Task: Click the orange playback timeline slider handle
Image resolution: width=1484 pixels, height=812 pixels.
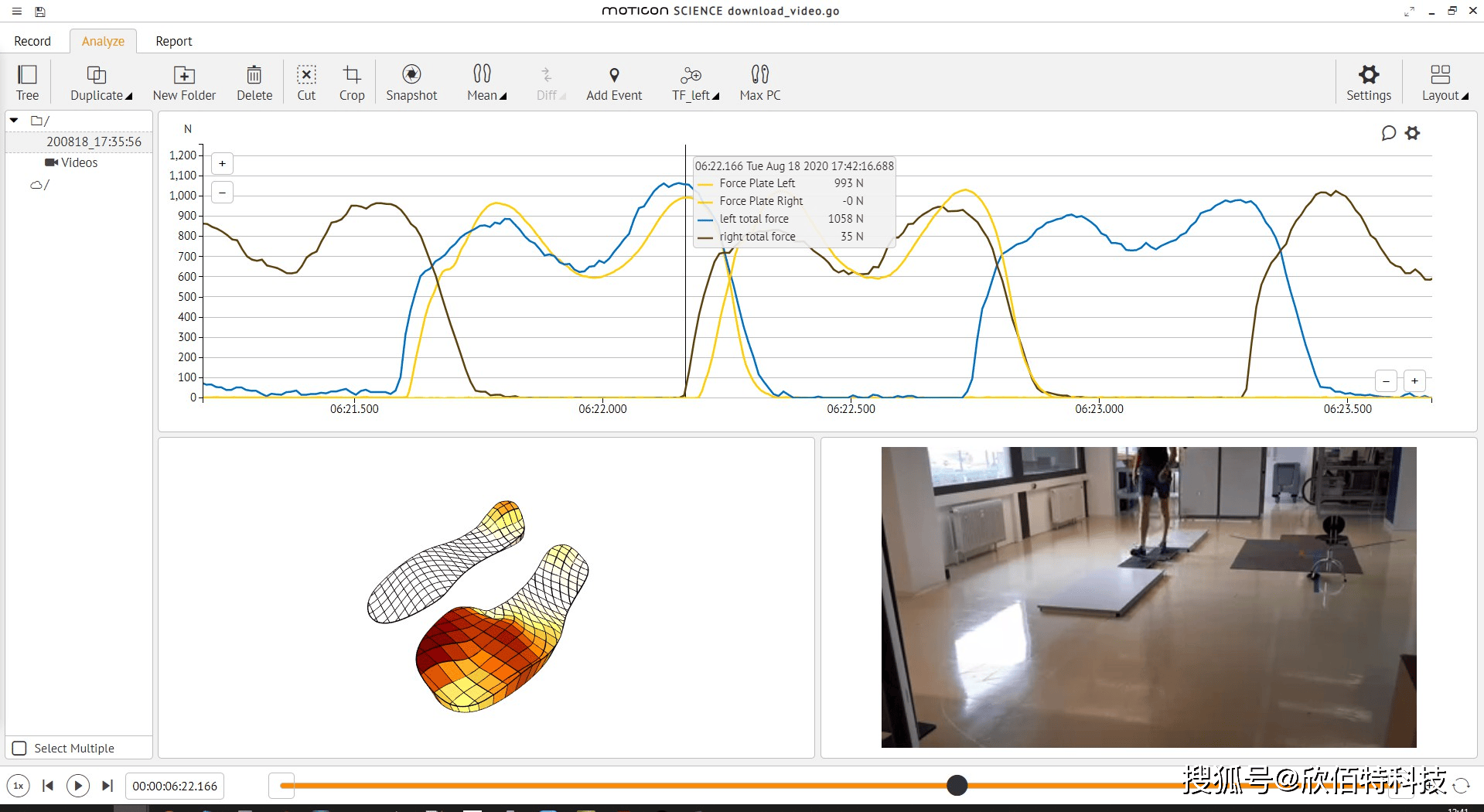Action: click(957, 786)
